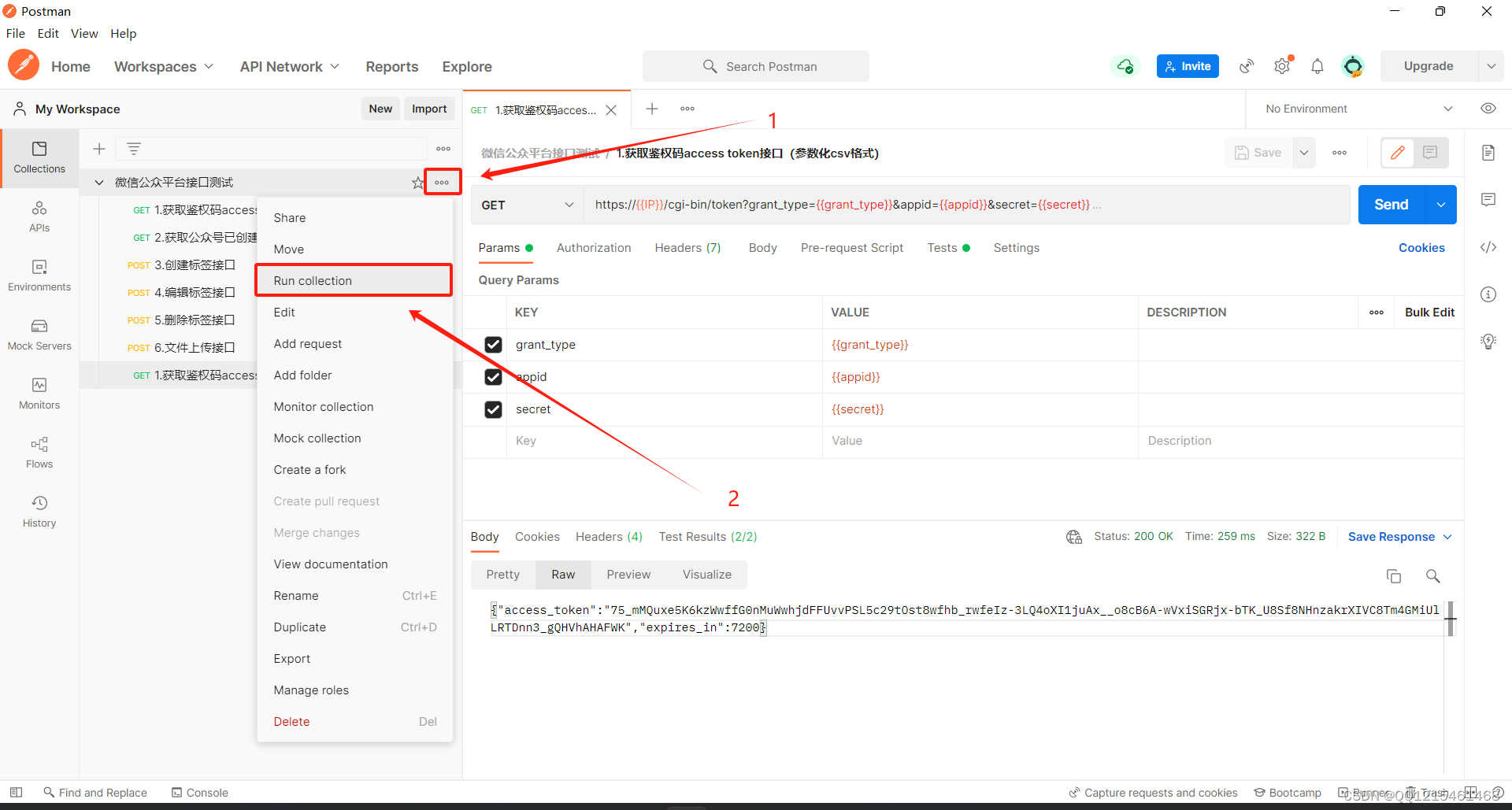This screenshot has height=810, width=1512.
Task: Click the sync status cloud icon
Action: tap(1125, 66)
